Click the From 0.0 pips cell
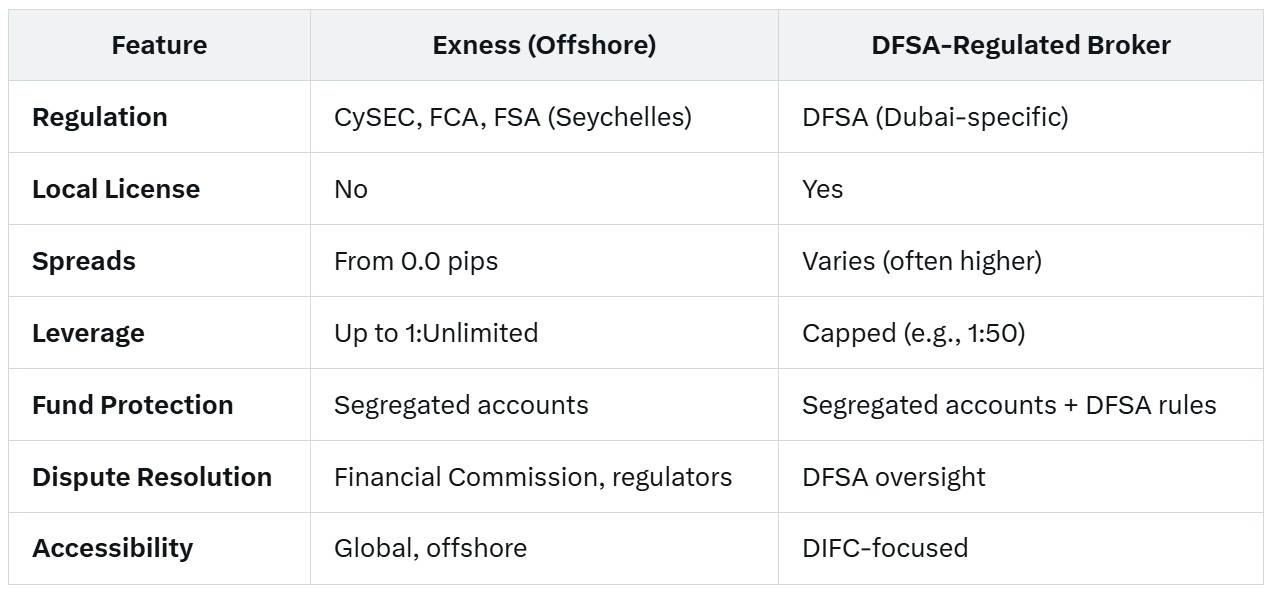The width and height of the screenshot is (1273, 595). 416,261
